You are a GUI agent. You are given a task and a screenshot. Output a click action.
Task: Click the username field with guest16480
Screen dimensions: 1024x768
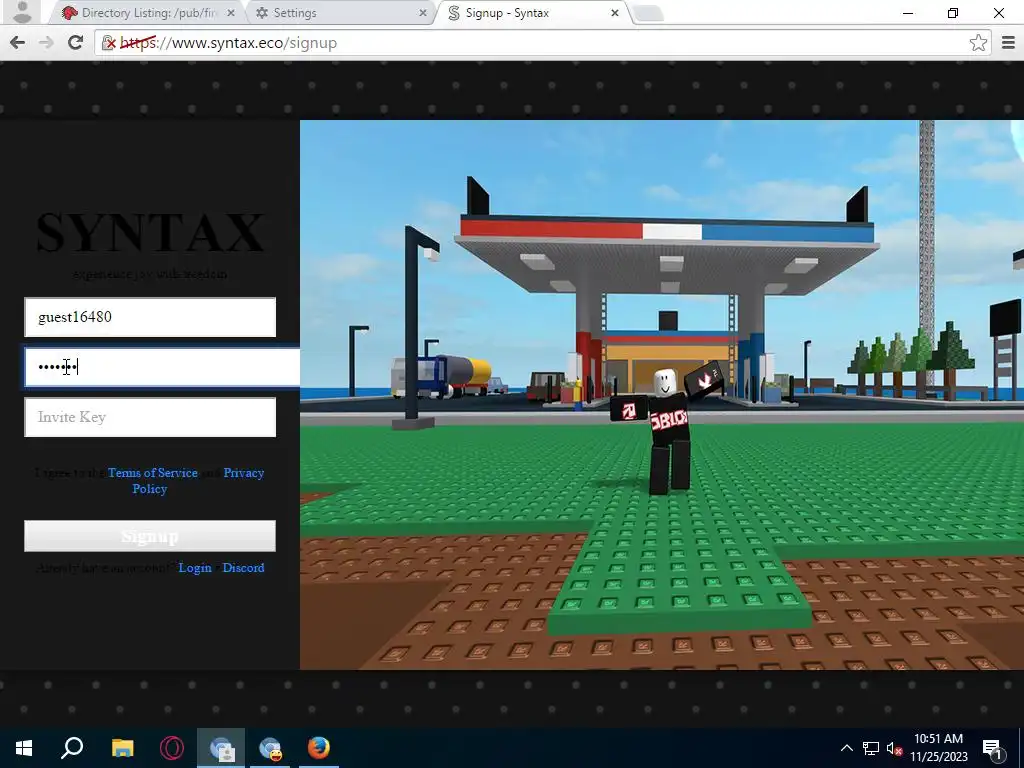pyautogui.click(x=150, y=317)
